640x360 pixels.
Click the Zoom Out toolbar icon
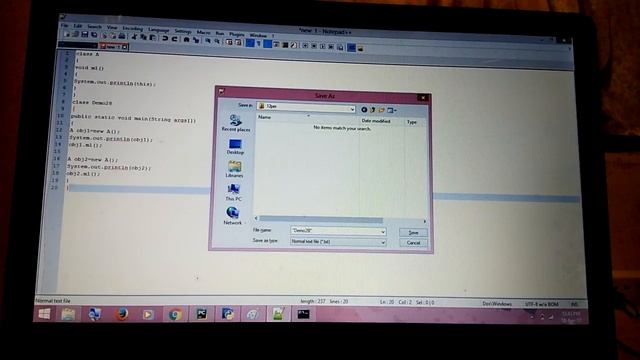tap(217, 41)
